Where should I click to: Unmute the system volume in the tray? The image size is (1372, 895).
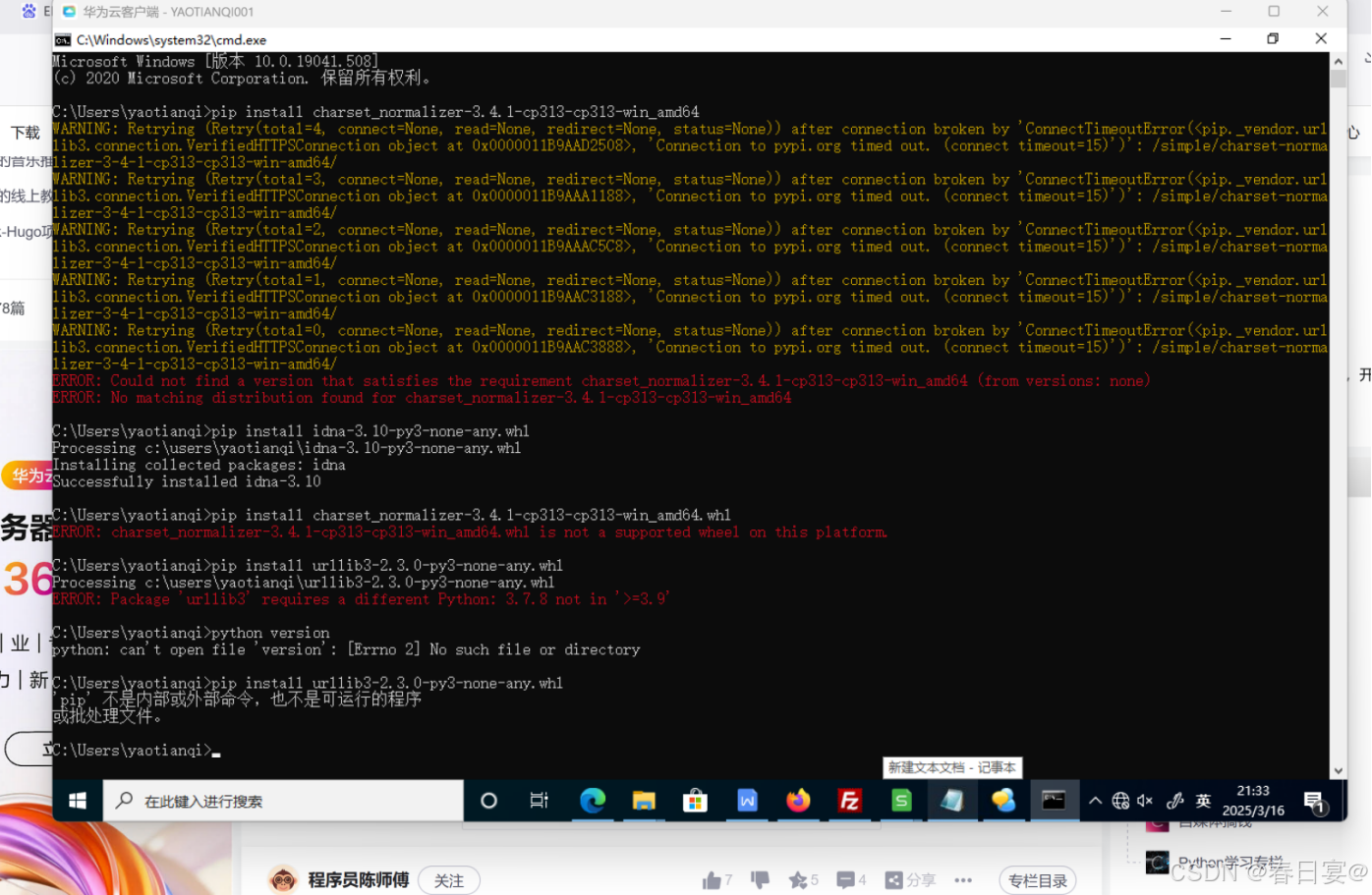tap(1143, 801)
